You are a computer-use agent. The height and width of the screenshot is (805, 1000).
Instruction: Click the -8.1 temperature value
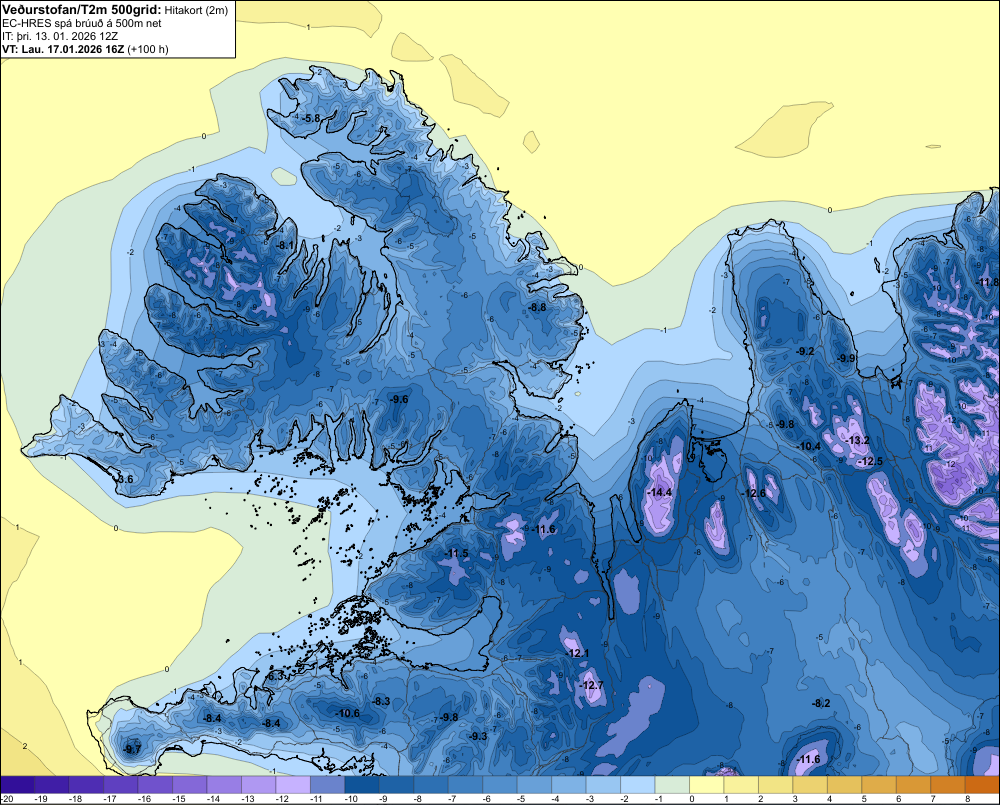click(286, 245)
